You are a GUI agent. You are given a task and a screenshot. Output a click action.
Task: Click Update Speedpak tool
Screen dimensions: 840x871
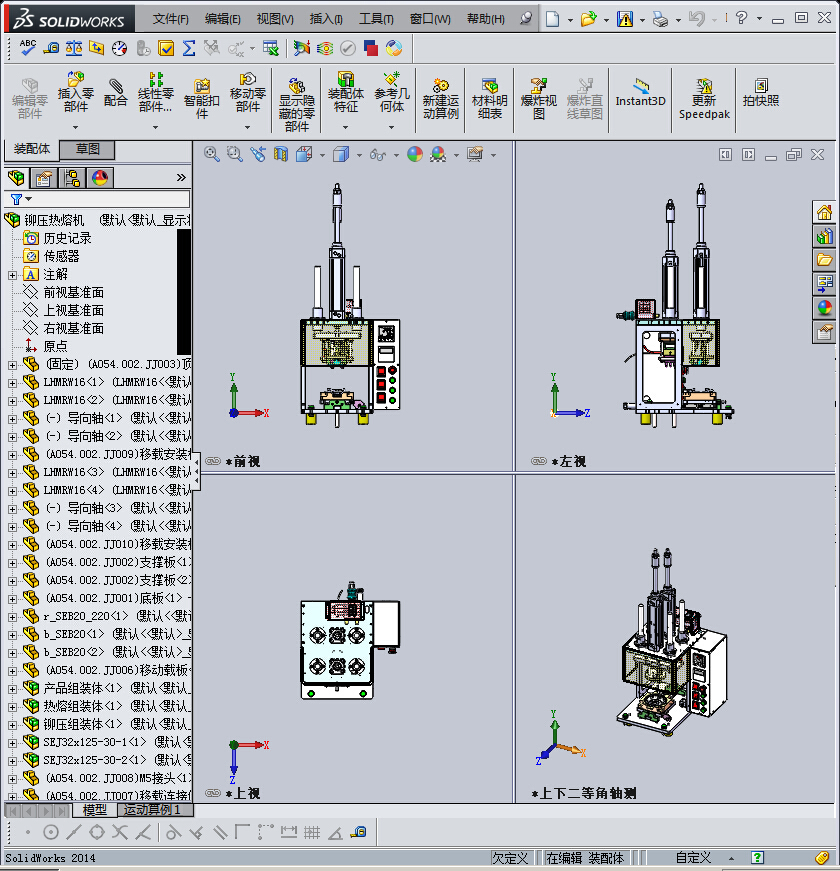point(704,99)
